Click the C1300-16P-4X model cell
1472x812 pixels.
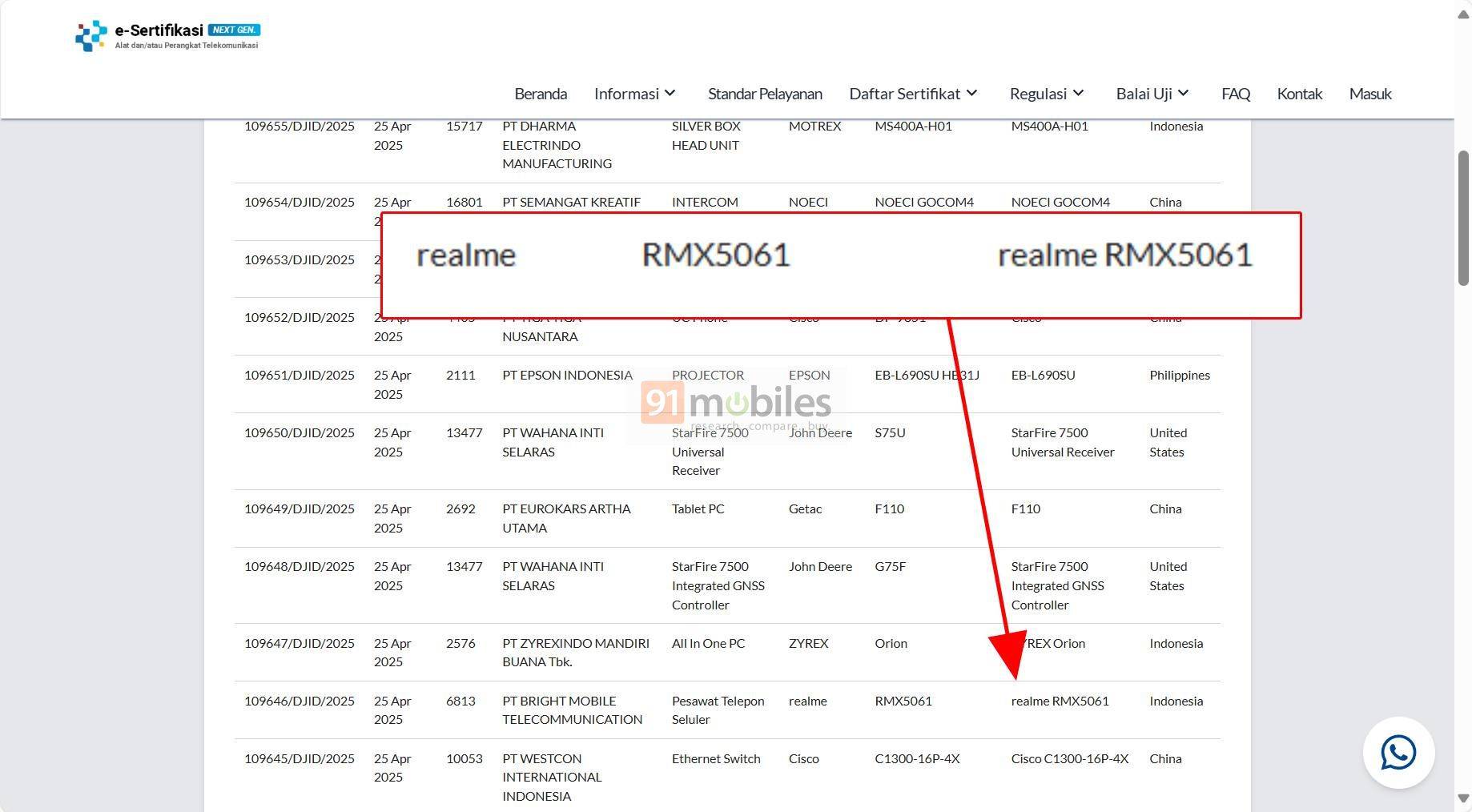point(917,758)
